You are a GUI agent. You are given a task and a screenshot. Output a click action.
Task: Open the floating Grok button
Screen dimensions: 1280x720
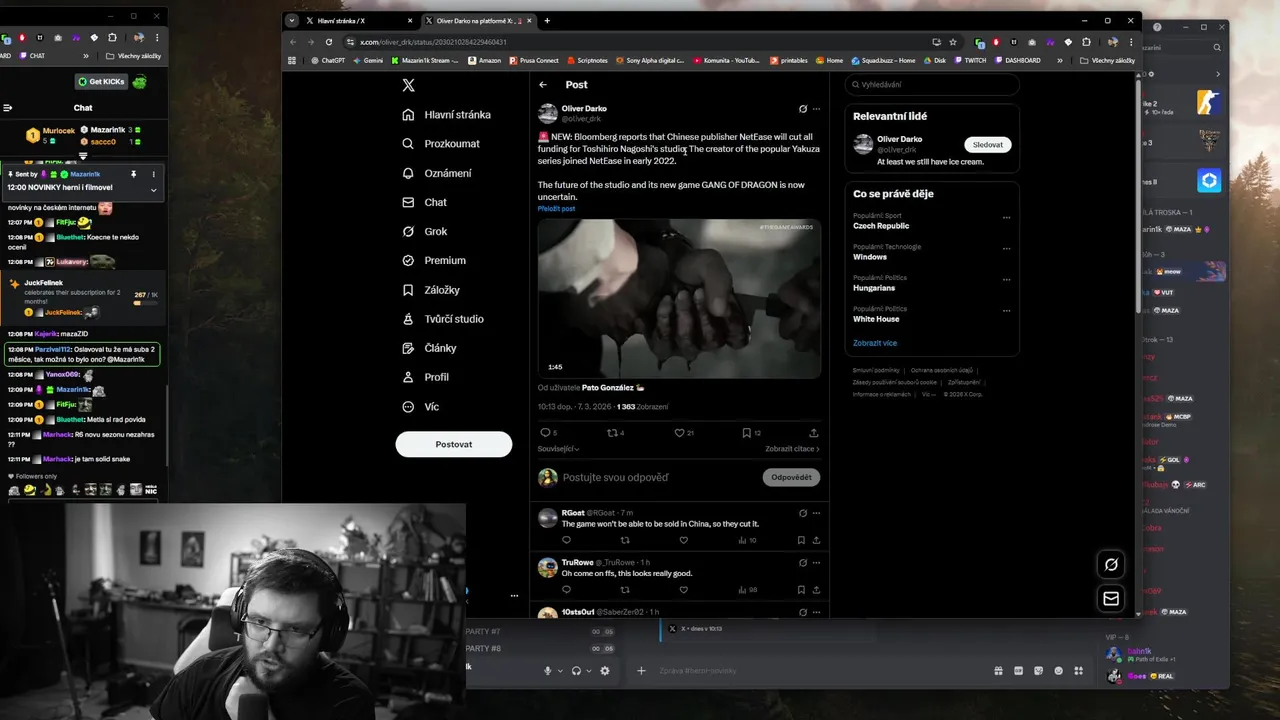1111,564
